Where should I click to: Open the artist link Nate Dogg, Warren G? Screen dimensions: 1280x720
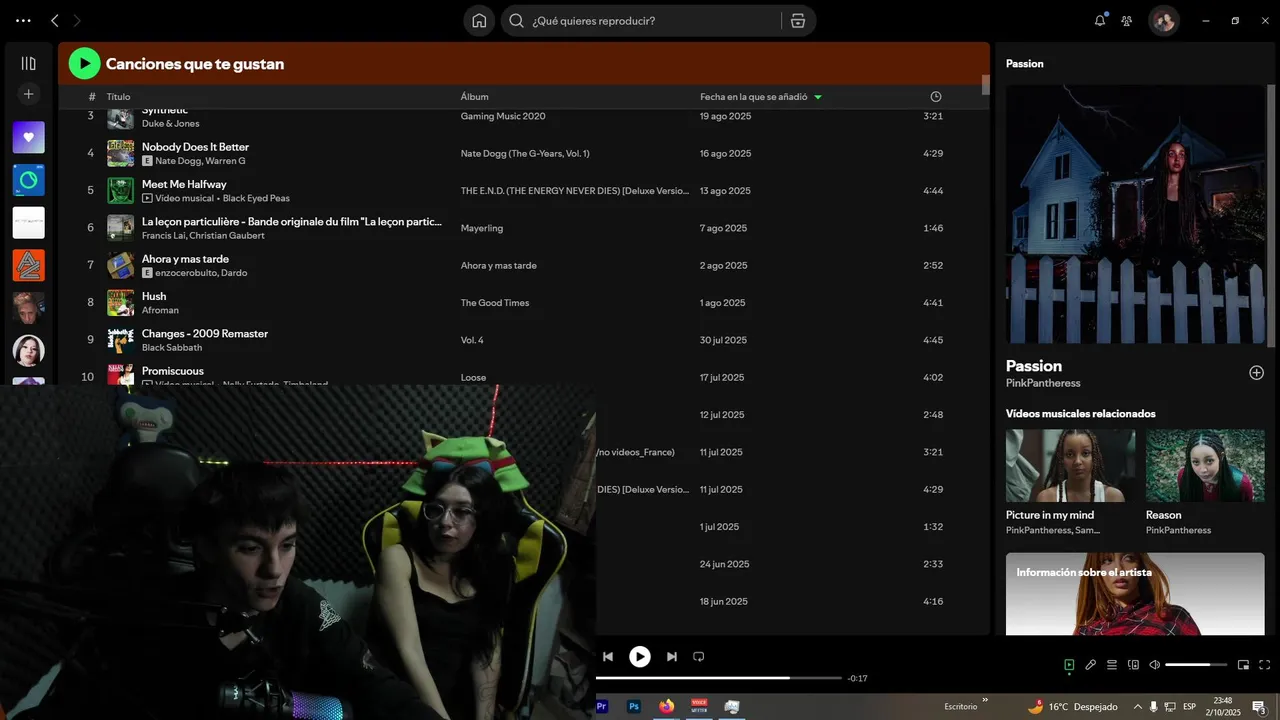200,161
